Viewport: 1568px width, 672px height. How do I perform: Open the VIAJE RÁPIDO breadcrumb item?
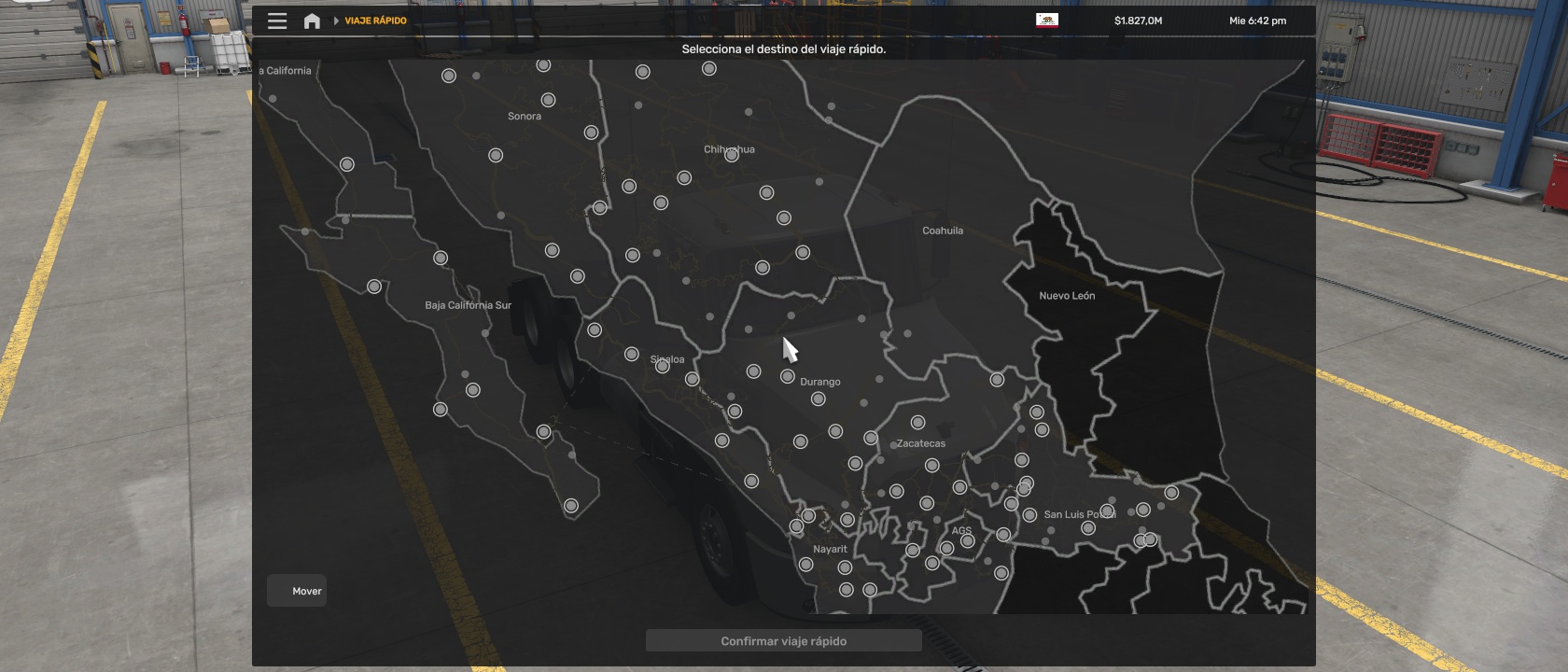coord(375,21)
